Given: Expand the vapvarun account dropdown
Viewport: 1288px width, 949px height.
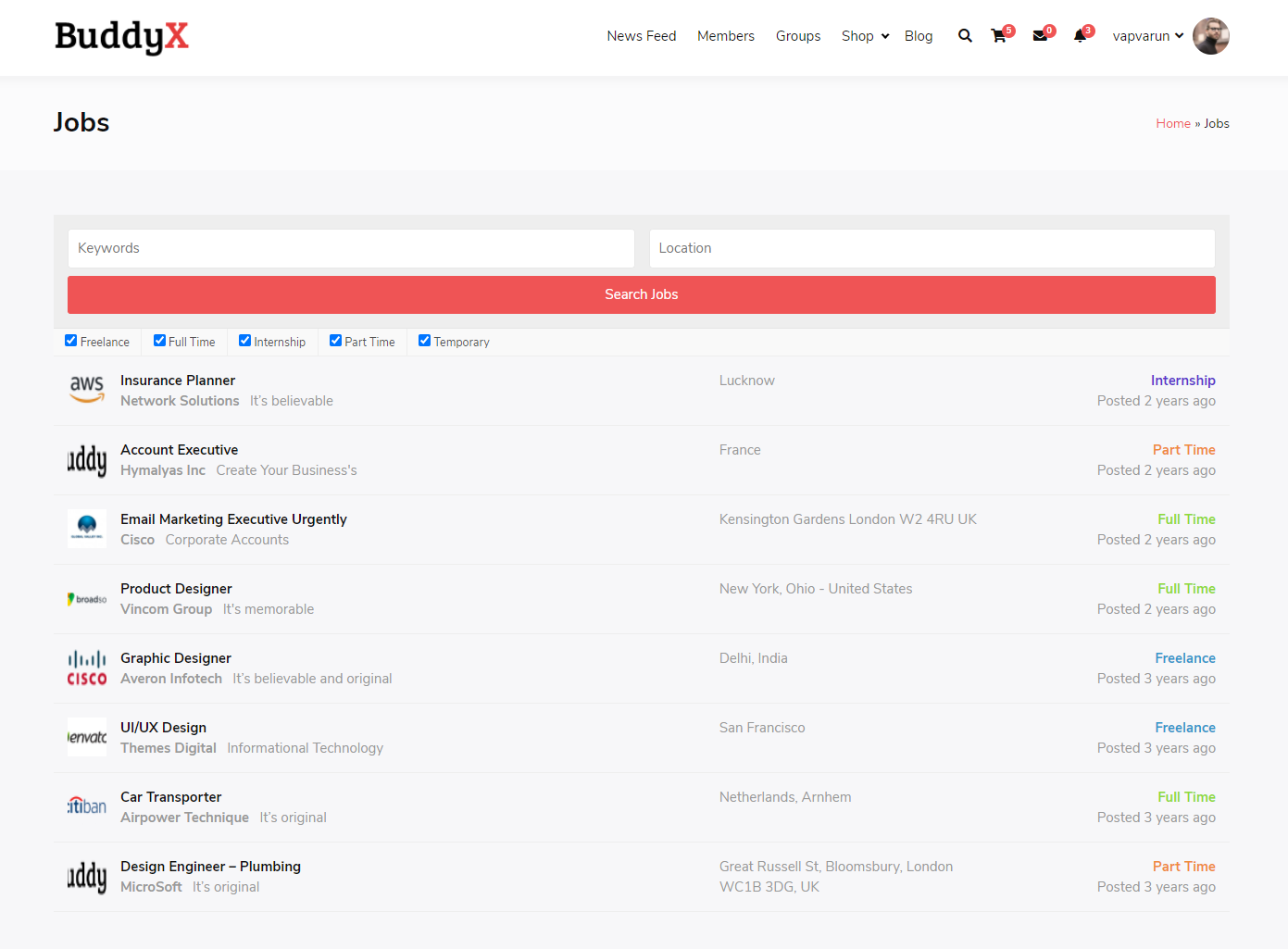Looking at the screenshot, I should pos(1147,36).
